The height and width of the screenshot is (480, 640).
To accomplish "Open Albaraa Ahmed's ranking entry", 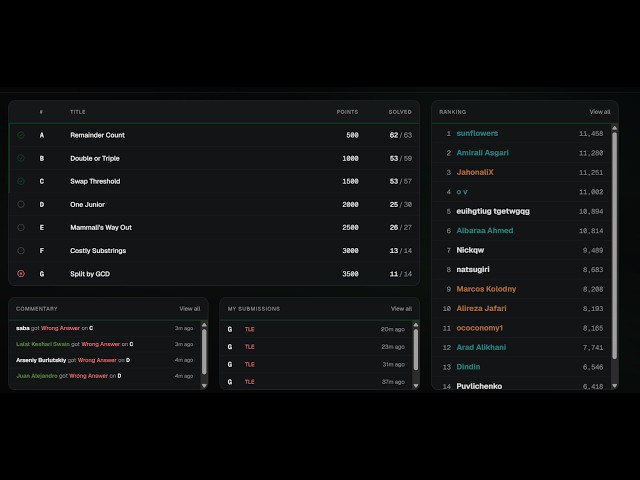I will [485, 231].
